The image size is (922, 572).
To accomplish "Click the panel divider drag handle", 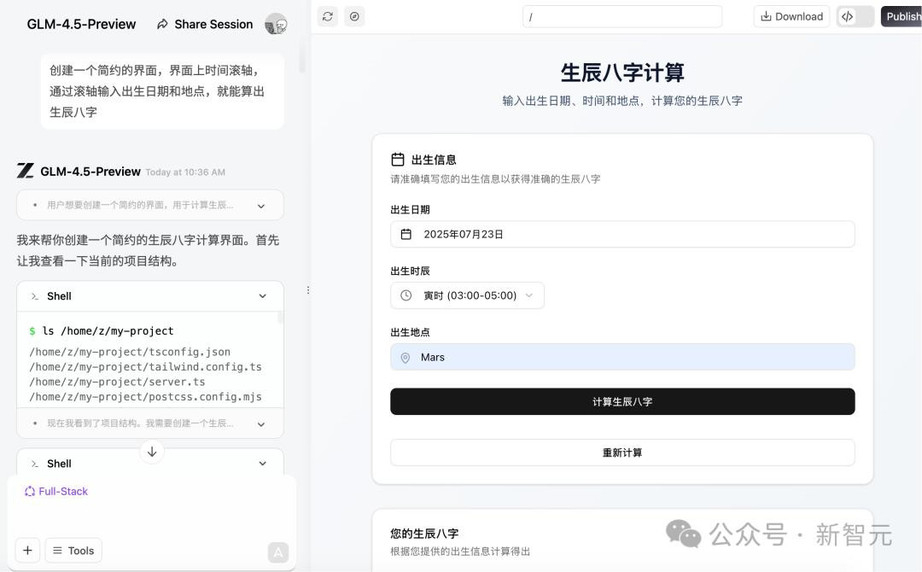I will pos(308,290).
